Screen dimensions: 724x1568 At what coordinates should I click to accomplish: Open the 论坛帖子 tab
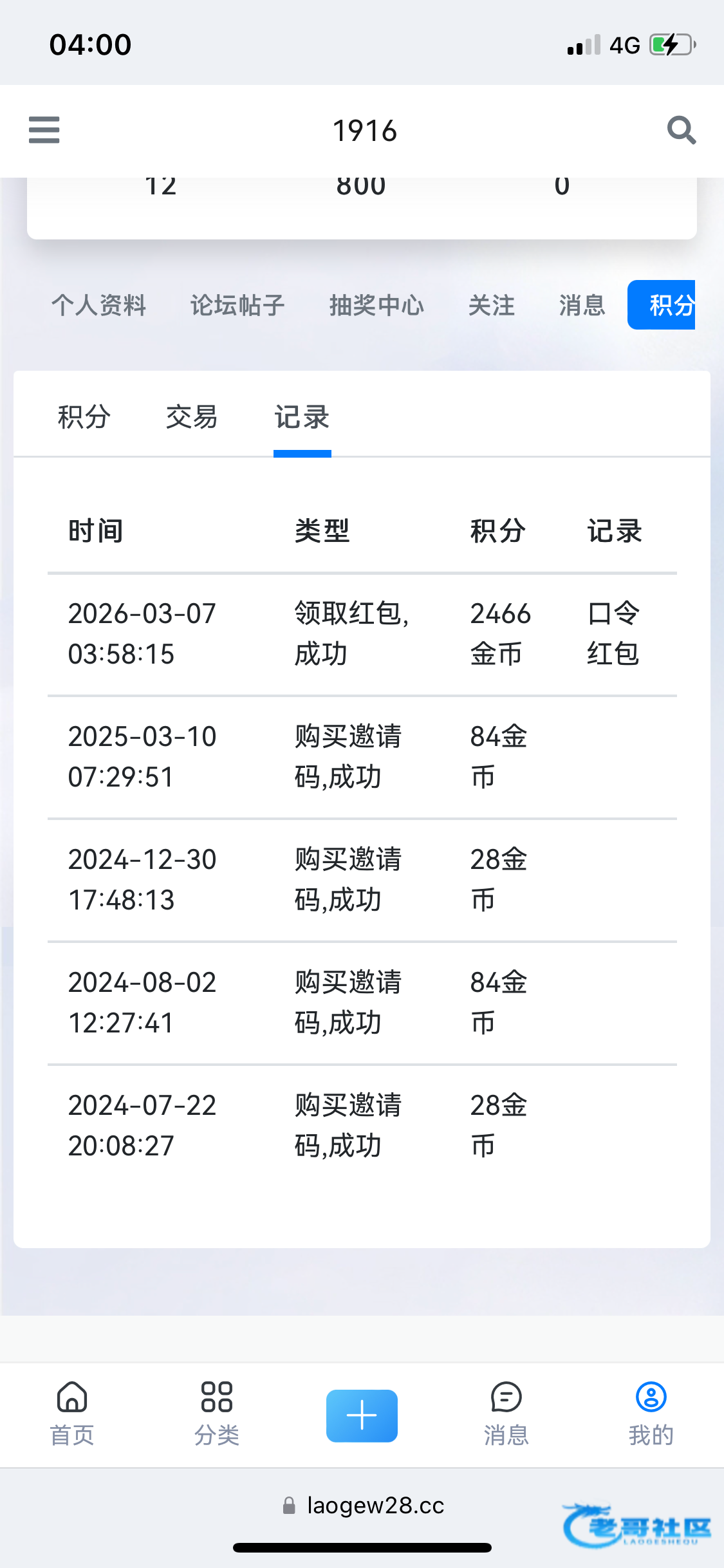tap(237, 305)
